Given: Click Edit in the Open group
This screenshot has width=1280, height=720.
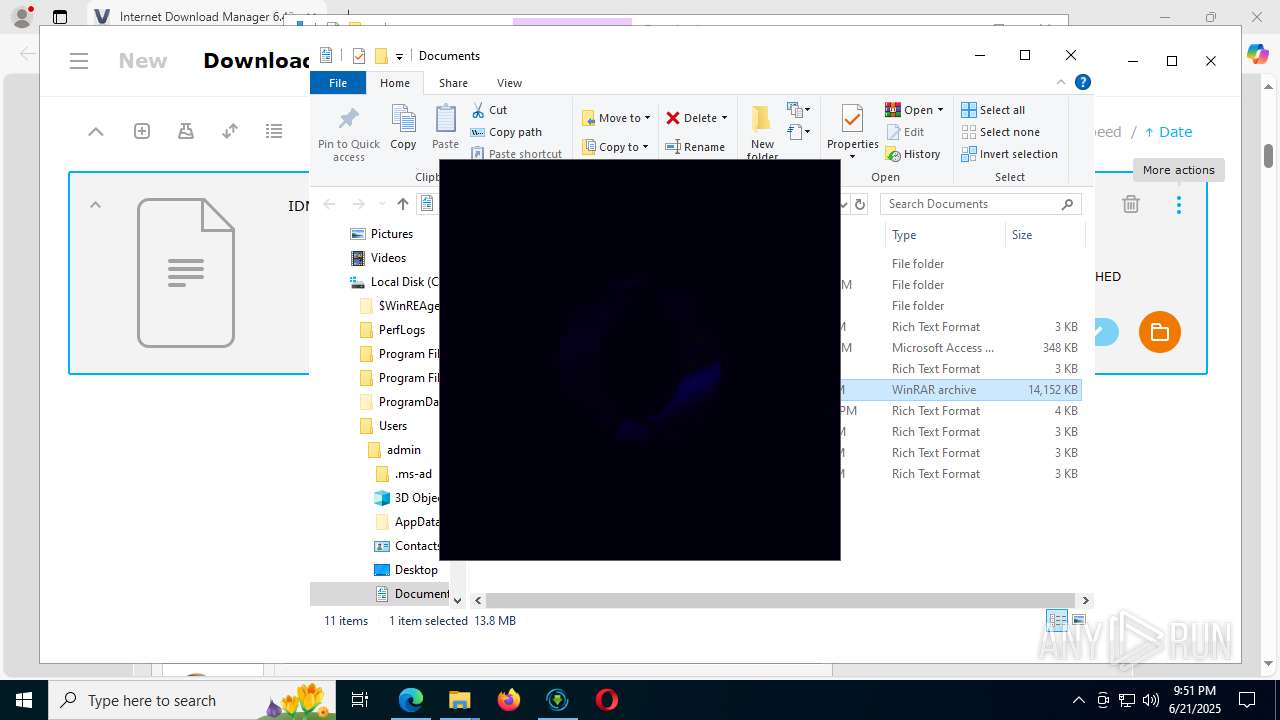Looking at the screenshot, I should tap(905, 132).
